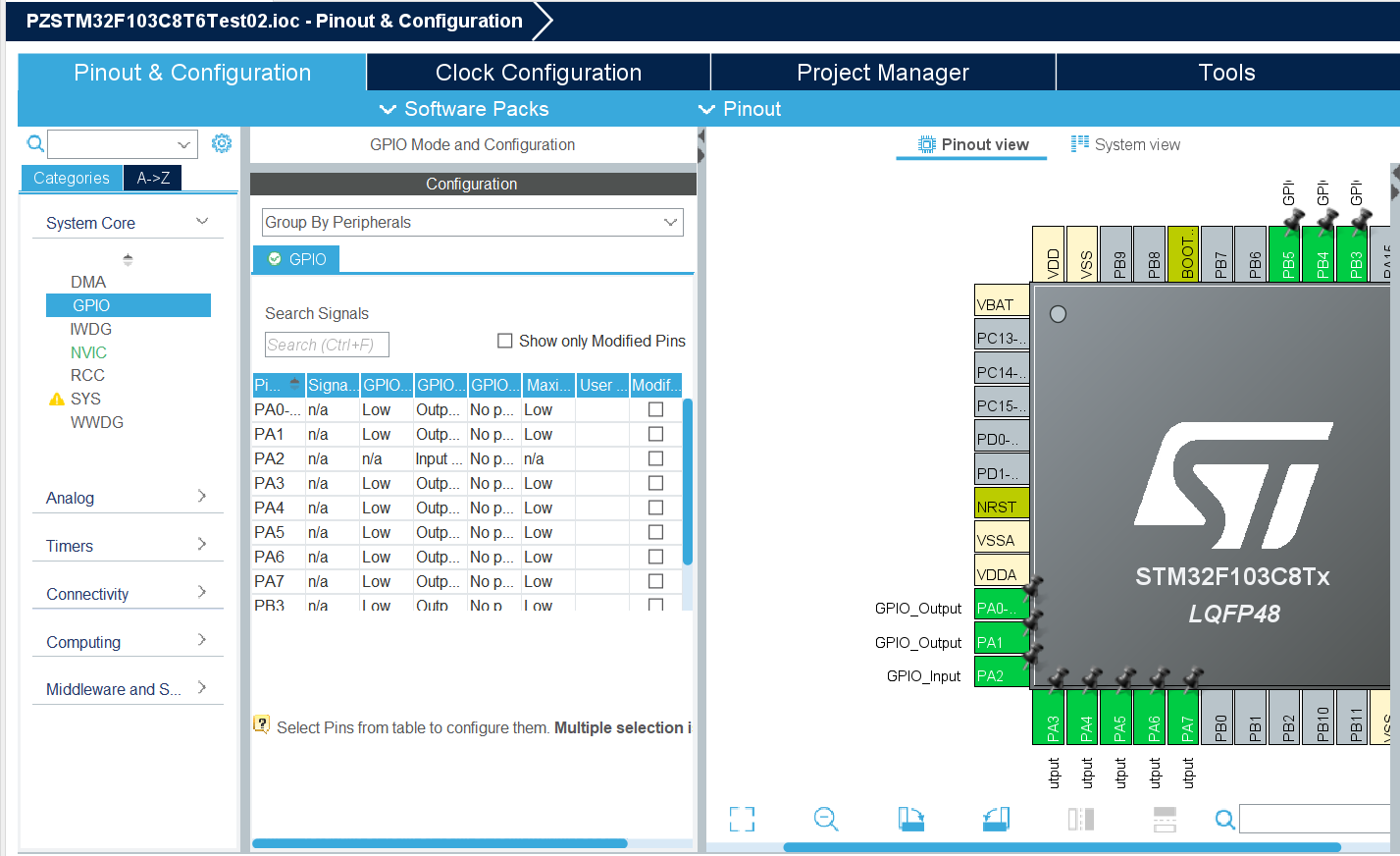Click the BOOT0 pin on chip
The image size is (1400, 856).
point(1183,253)
